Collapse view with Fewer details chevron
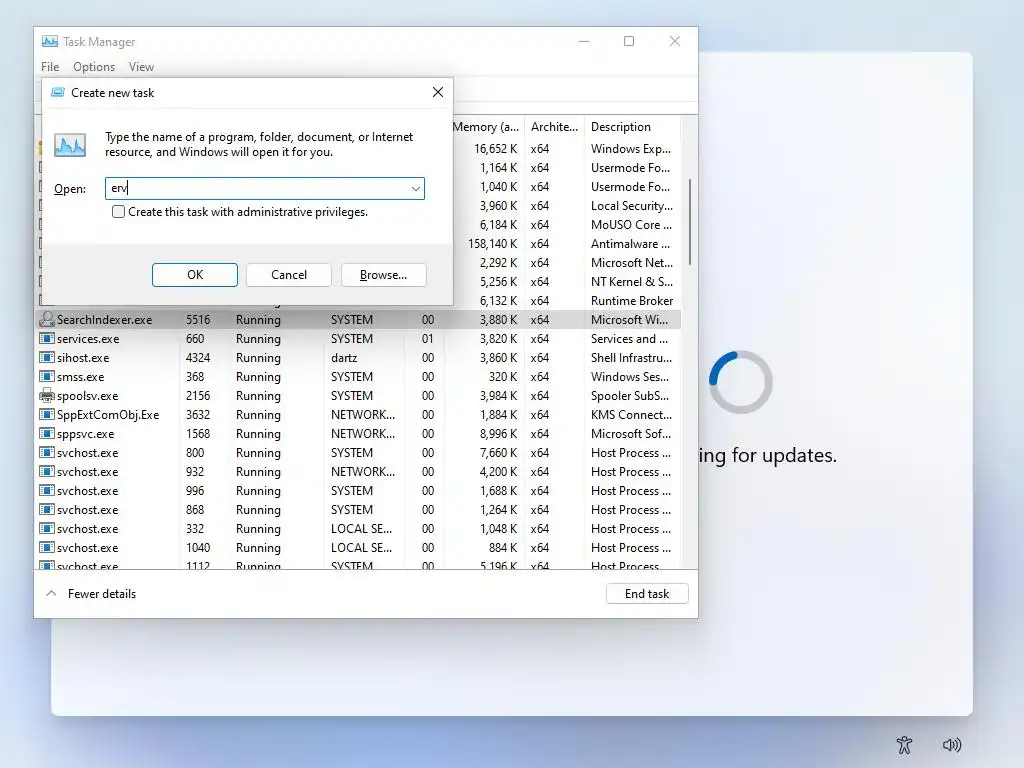 [51, 593]
